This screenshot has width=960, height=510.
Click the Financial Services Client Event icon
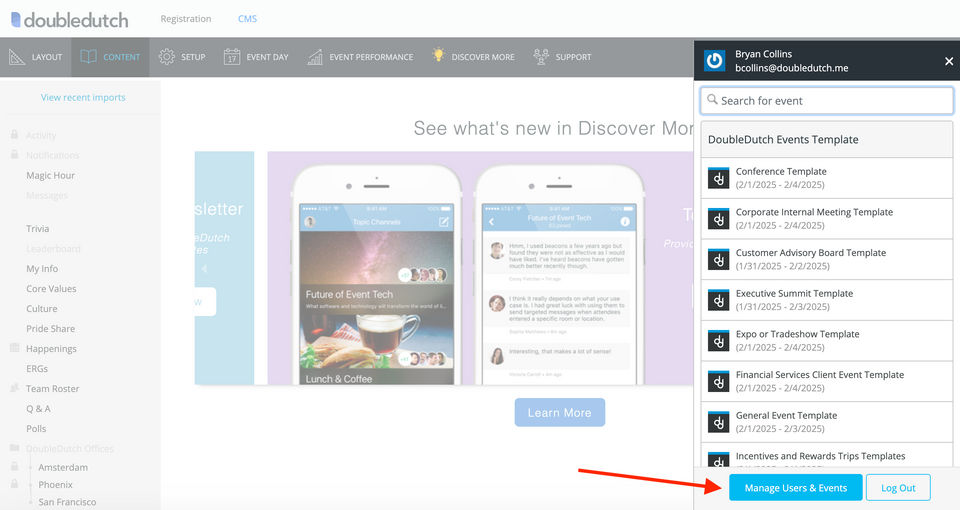pos(719,381)
